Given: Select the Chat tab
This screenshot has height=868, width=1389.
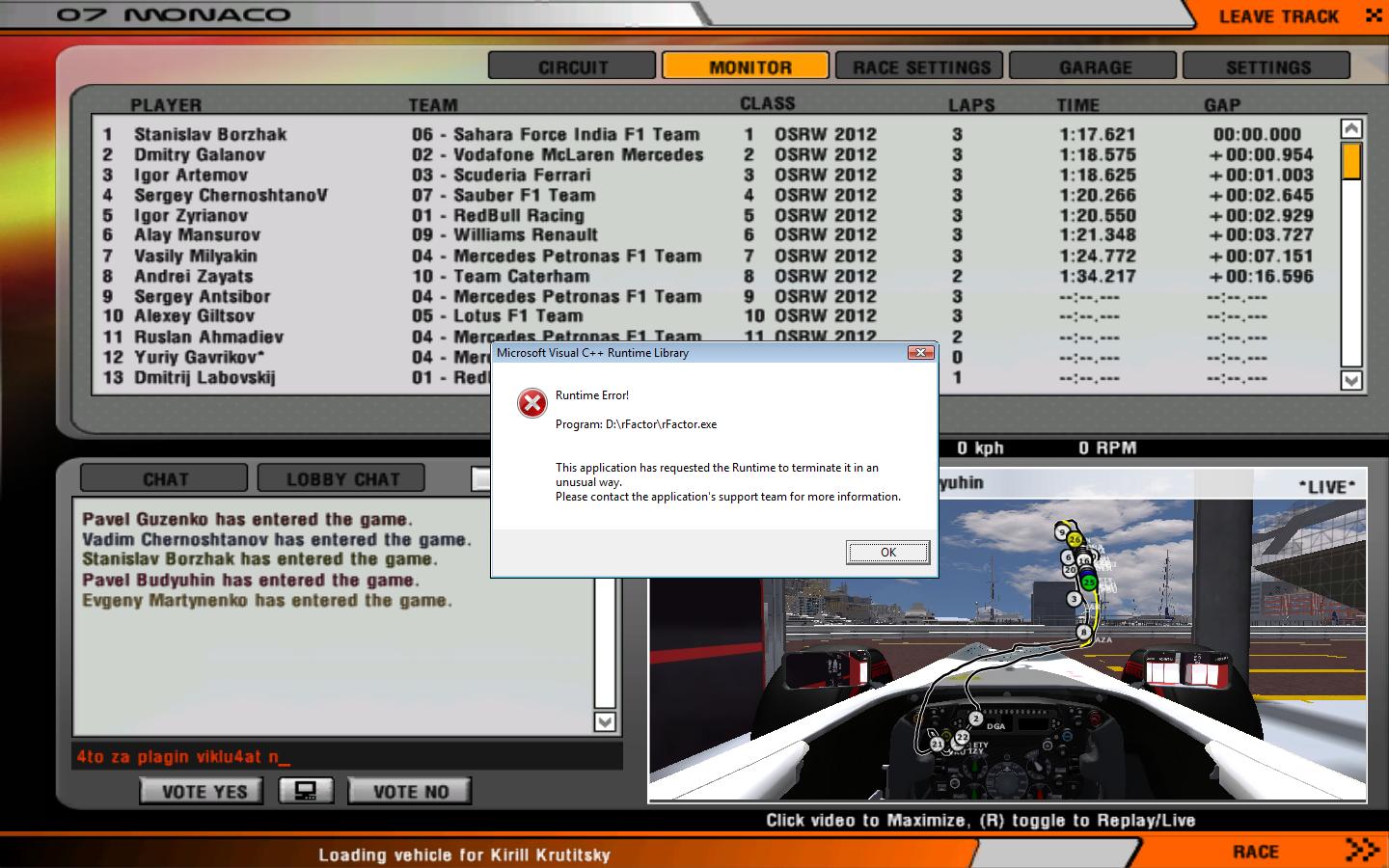Looking at the screenshot, I should pyautogui.click(x=164, y=478).
